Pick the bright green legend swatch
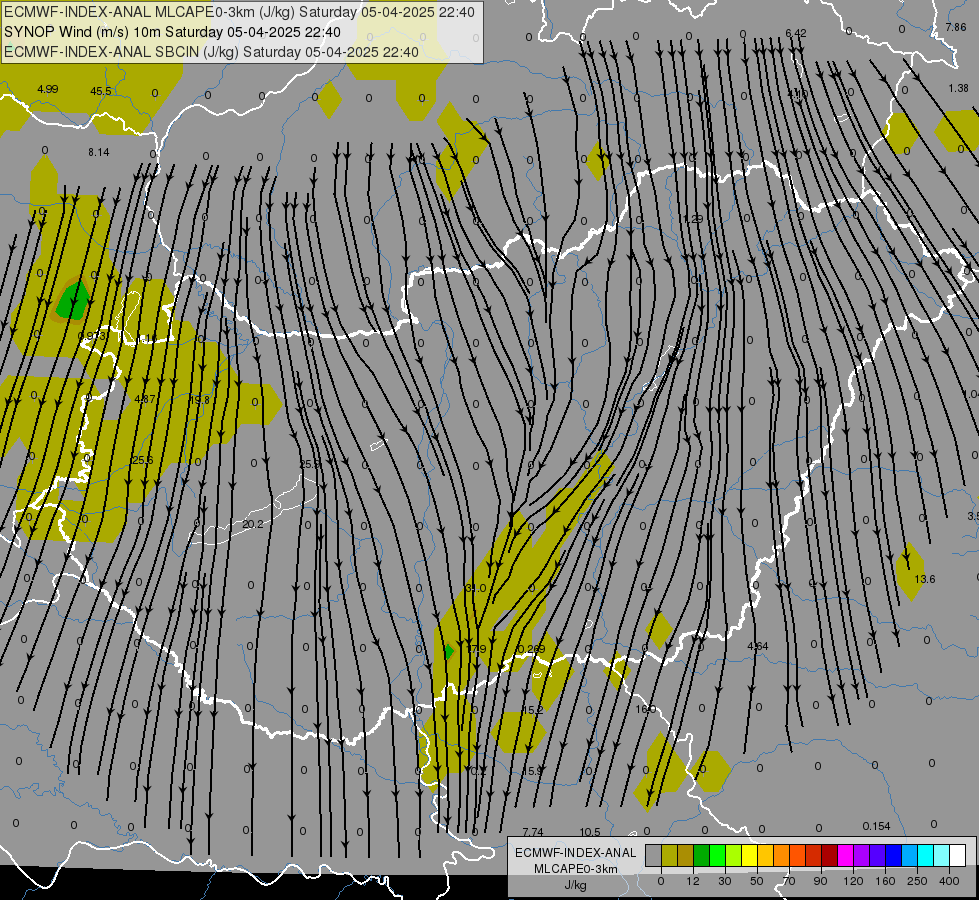This screenshot has width=979, height=900. coord(717,855)
